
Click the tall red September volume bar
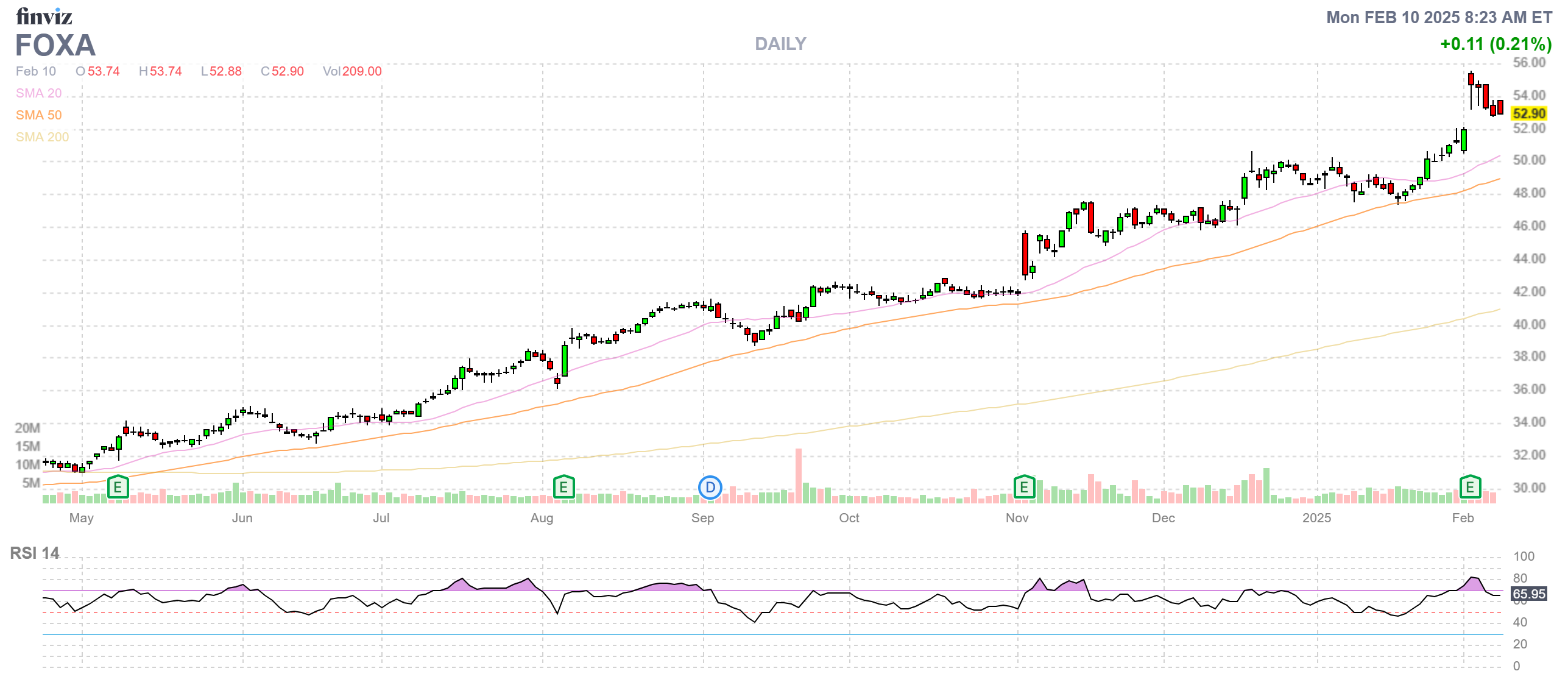(798, 475)
